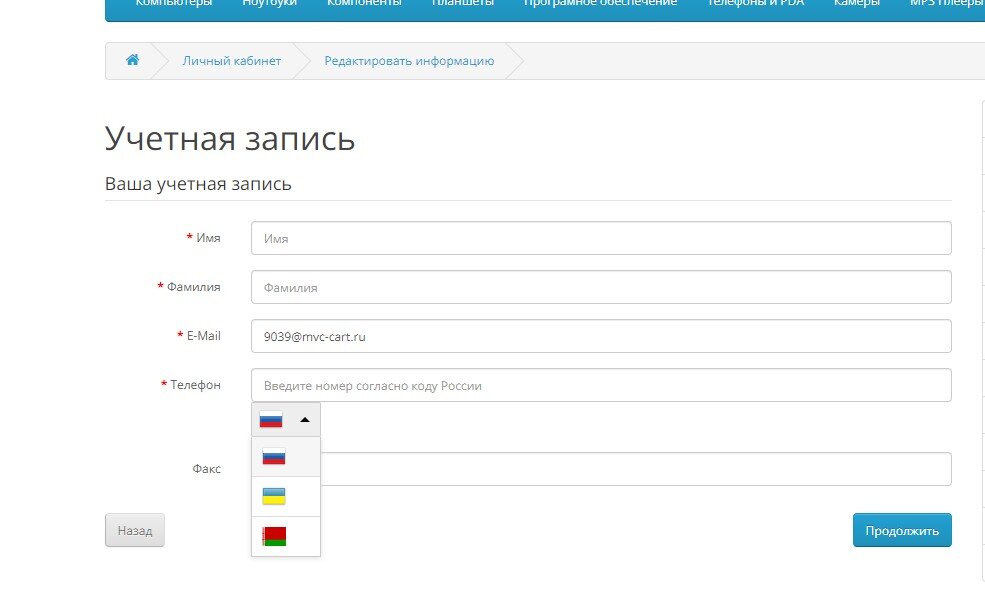Click the selected Russian flag on dropdown button
Image resolution: width=985 pixels, height=615 pixels.
(271, 420)
